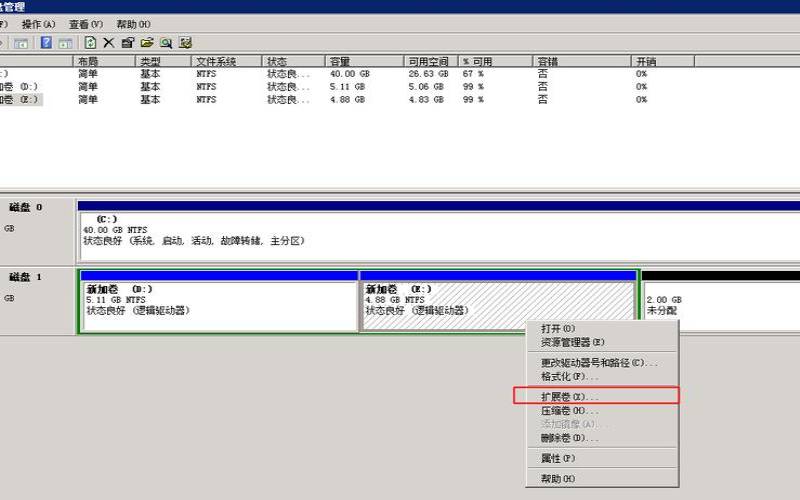Click the black X delete toolbar icon
The width and height of the screenshot is (800, 500).
[x=109, y=42]
